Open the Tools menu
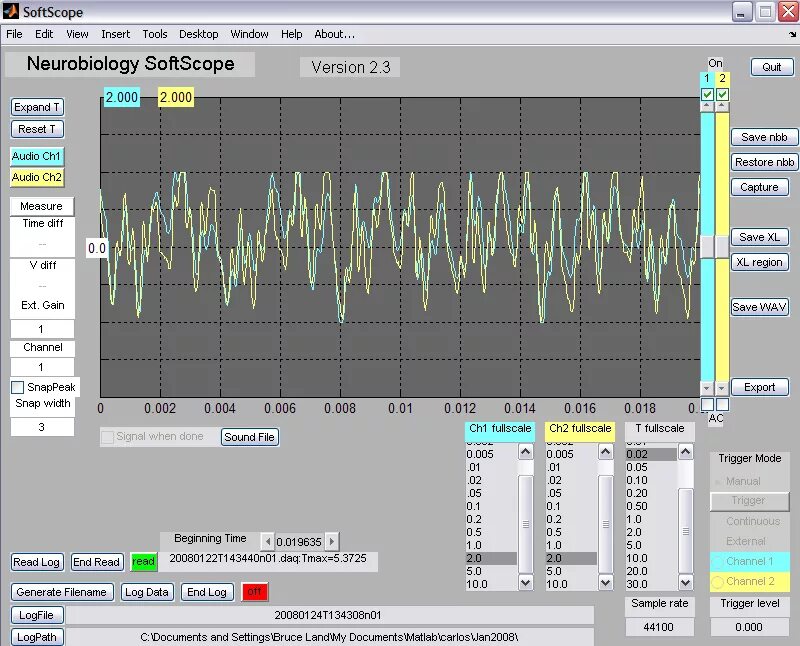800x646 pixels. (x=155, y=34)
